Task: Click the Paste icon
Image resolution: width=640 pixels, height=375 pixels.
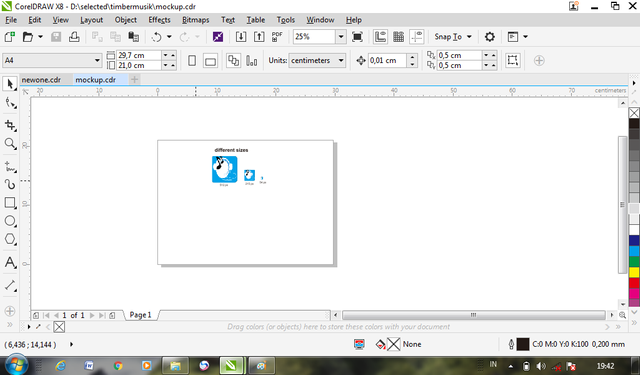Action: click(x=133, y=37)
